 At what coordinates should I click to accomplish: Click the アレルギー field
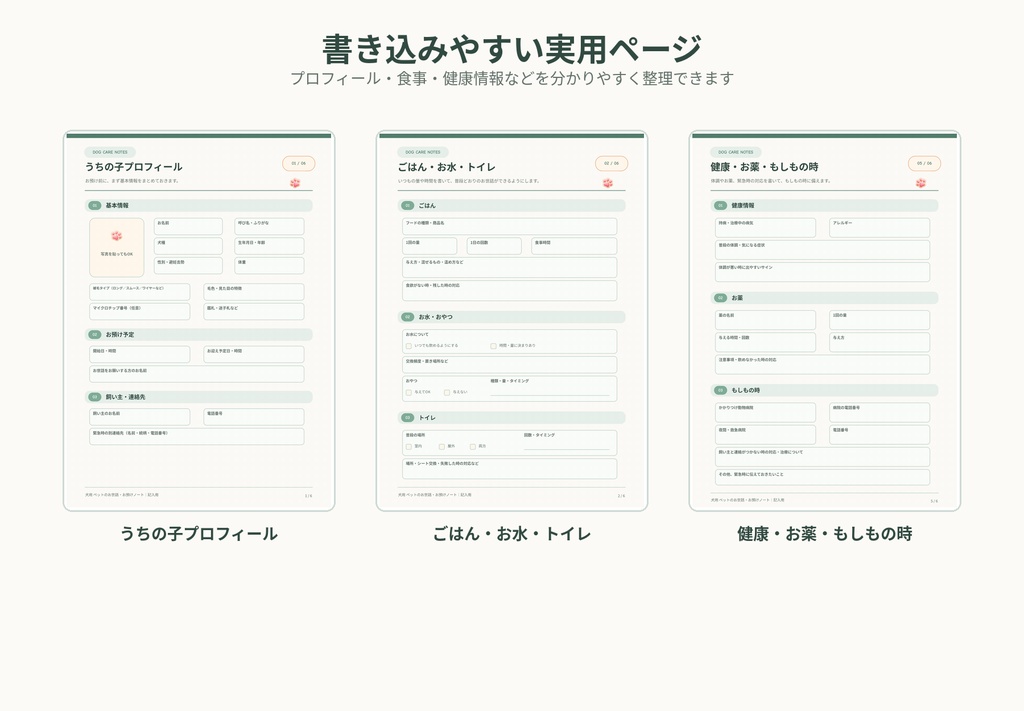(880, 228)
